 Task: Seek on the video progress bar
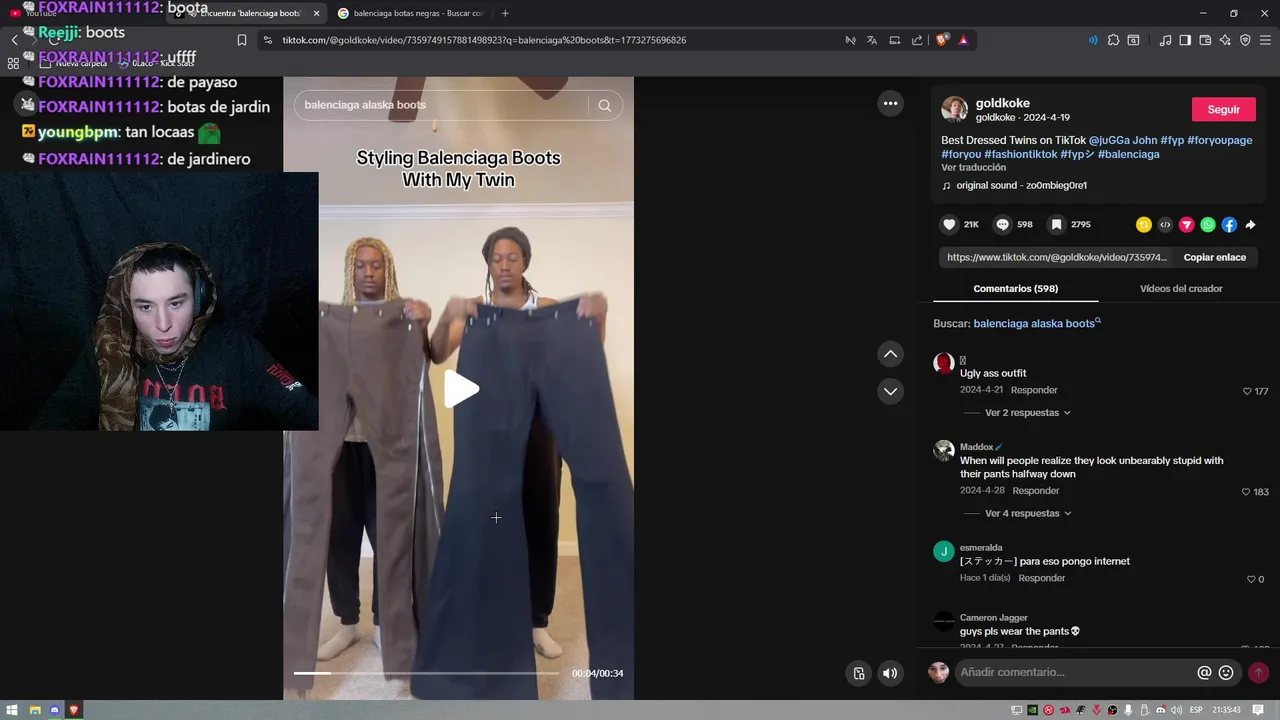pos(426,673)
